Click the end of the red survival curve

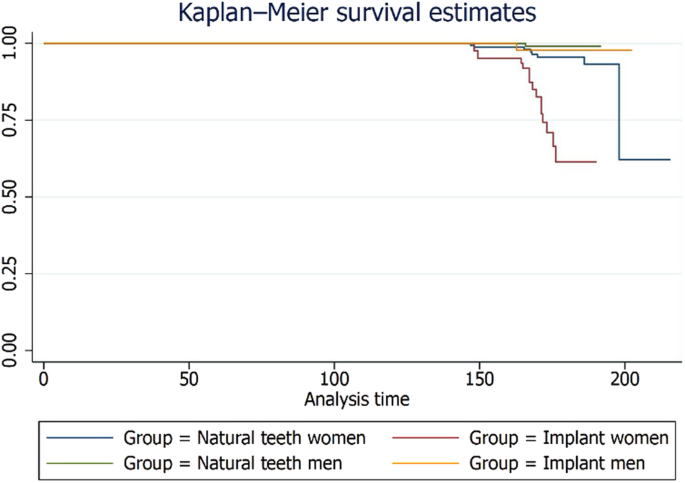(595, 162)
